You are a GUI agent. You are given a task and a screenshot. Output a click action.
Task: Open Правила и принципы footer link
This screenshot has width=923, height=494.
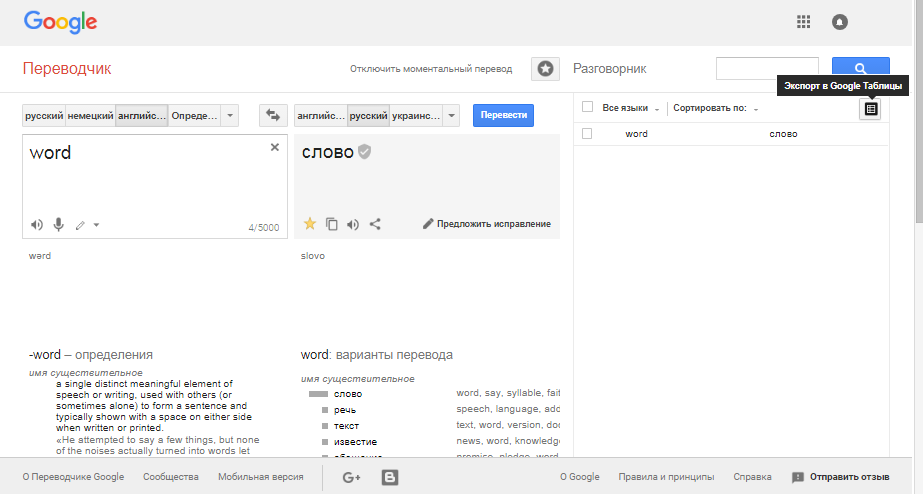click(x=666, y=477)
